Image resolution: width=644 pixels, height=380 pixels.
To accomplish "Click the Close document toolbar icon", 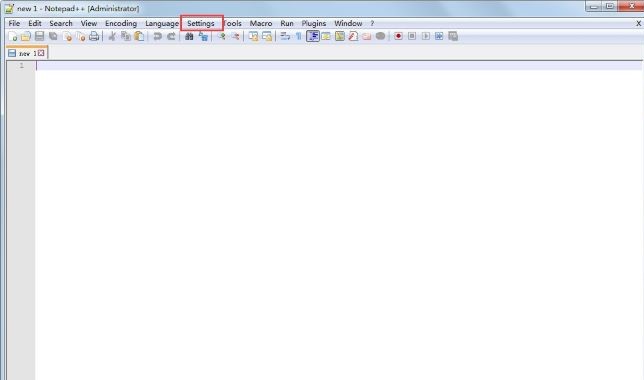I will tap(67, 36).
